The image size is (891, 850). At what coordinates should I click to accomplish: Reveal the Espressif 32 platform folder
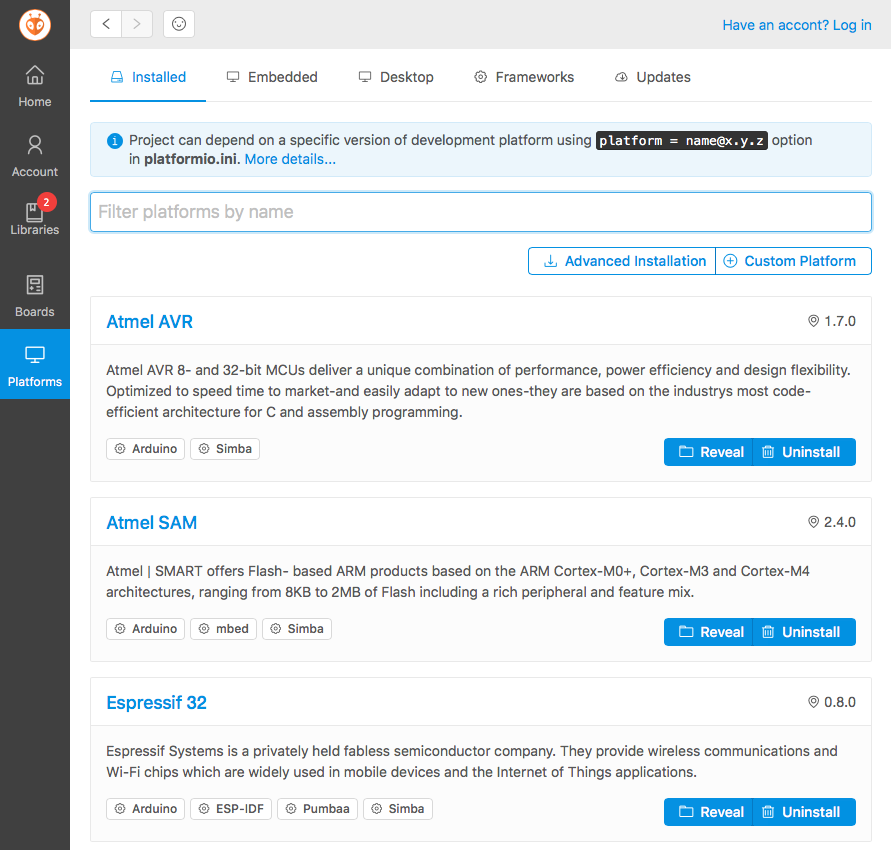point(709,812)
